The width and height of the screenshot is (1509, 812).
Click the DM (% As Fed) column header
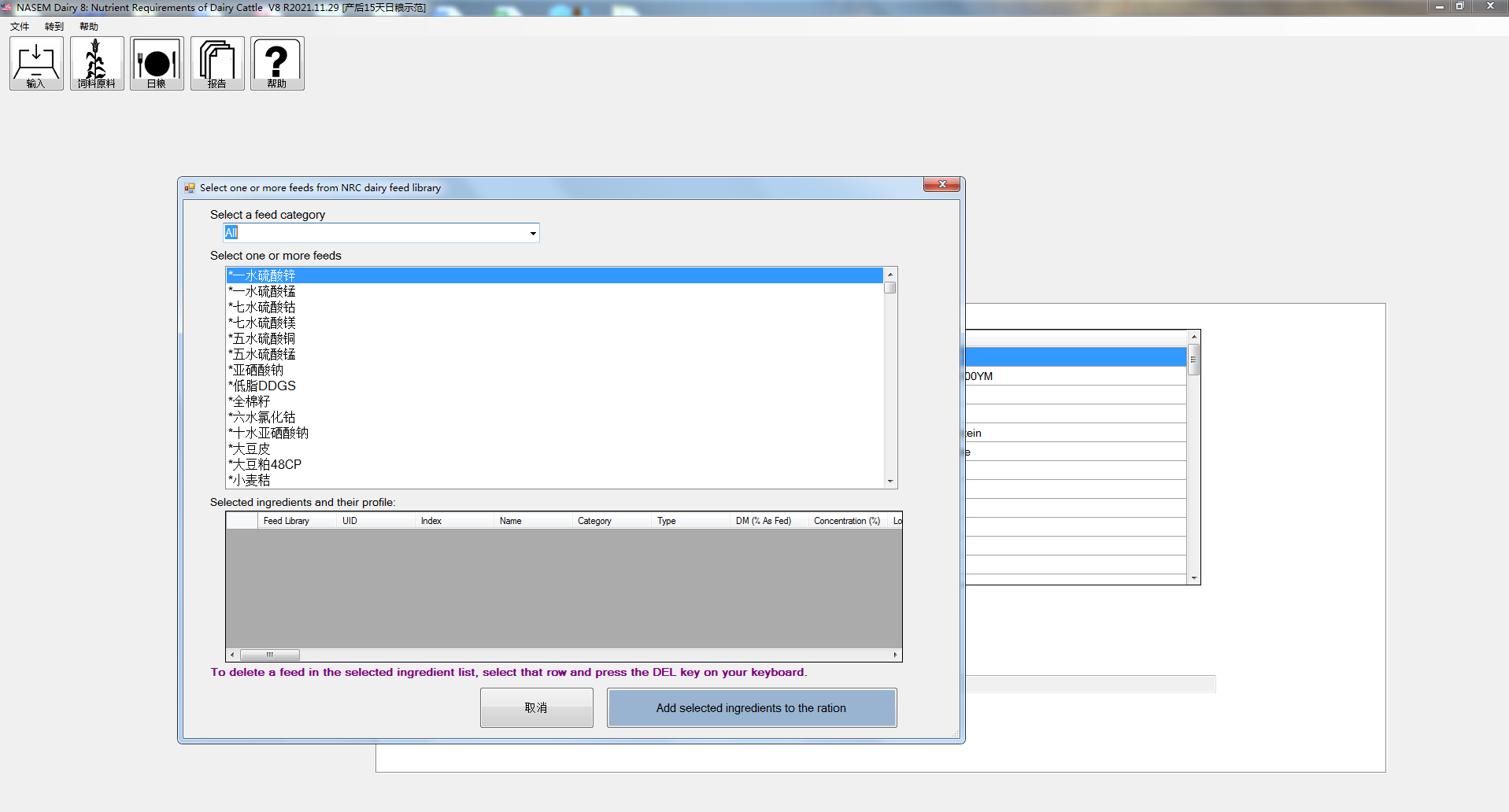770,521
